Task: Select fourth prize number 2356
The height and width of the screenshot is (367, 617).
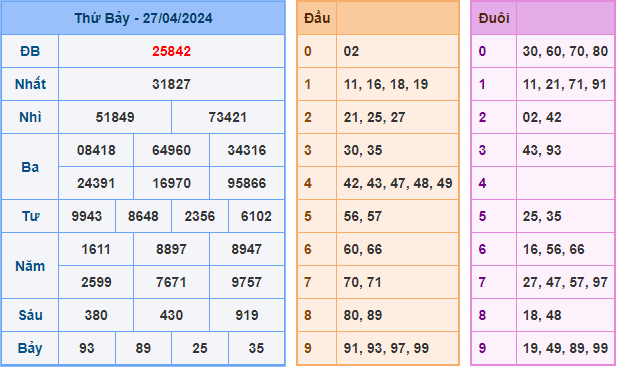Action: (x=200, y=216)
